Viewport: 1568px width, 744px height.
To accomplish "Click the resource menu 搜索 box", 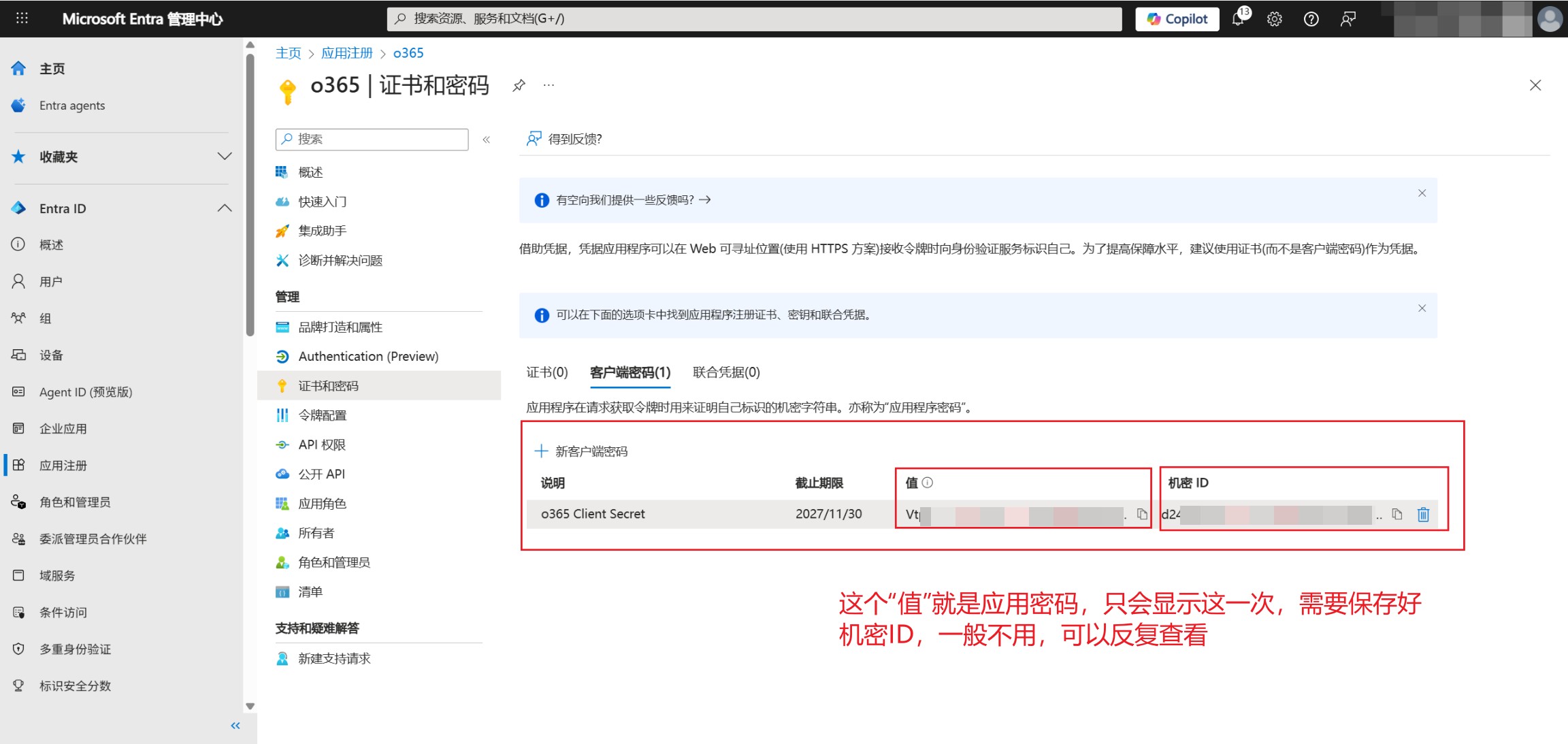I will 372,139.
